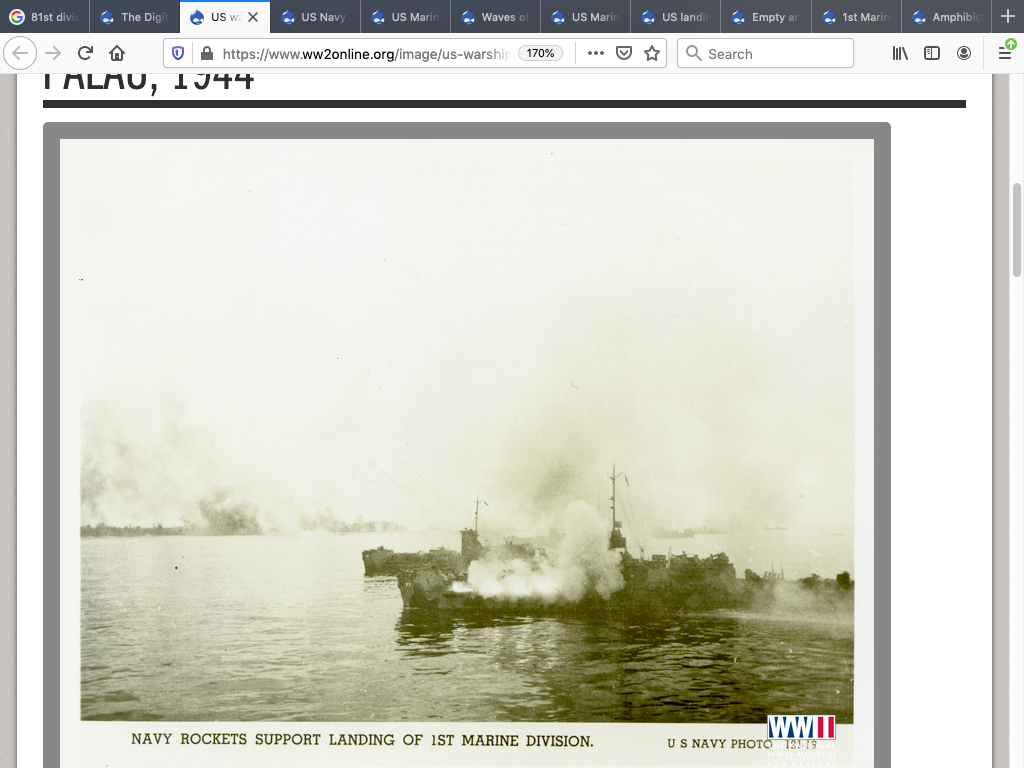The image size is (1024, 768).
Task: View site security padlock information
Action: click(x=206, y=54)
